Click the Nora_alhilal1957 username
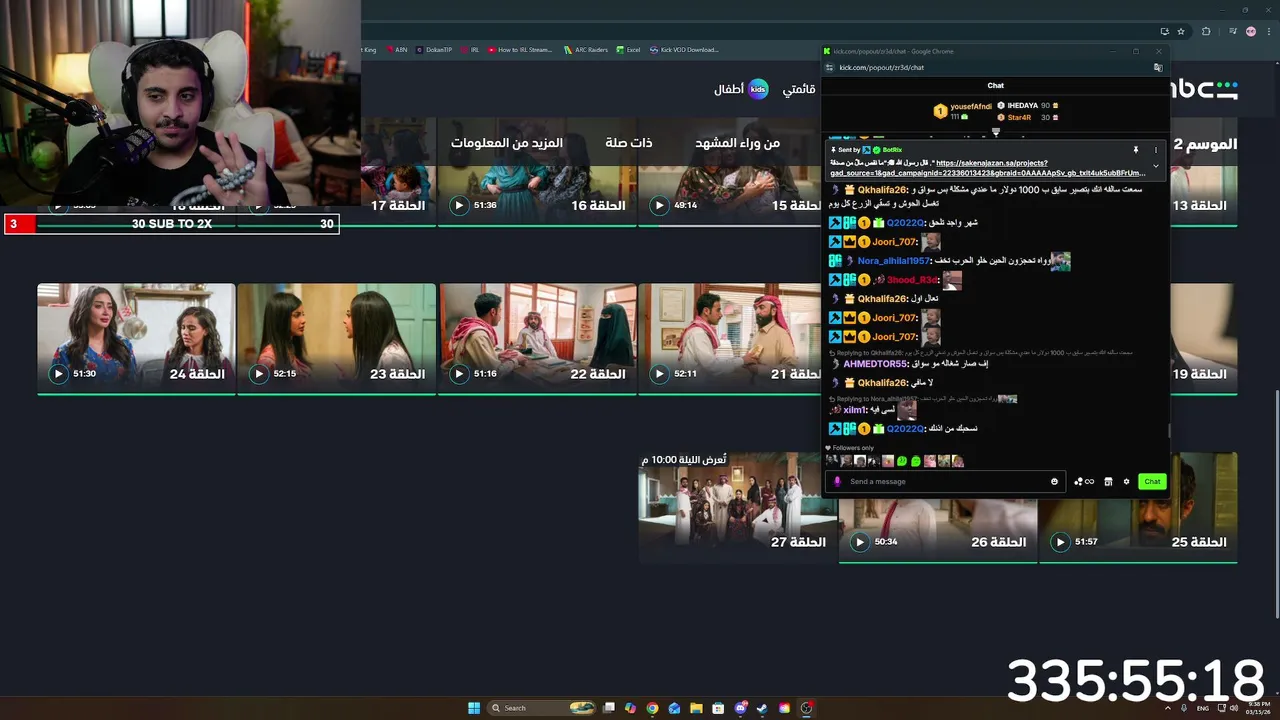Image resolution: width=1280 pixels, height=720 pixels. click(894, 261)
